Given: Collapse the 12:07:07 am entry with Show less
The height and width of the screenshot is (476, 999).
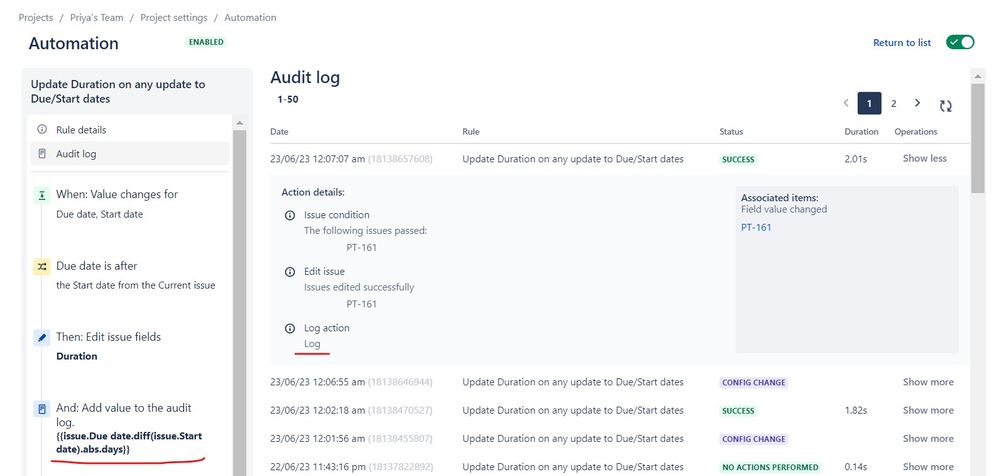Looking at the screenshot, I should [924, 158].
